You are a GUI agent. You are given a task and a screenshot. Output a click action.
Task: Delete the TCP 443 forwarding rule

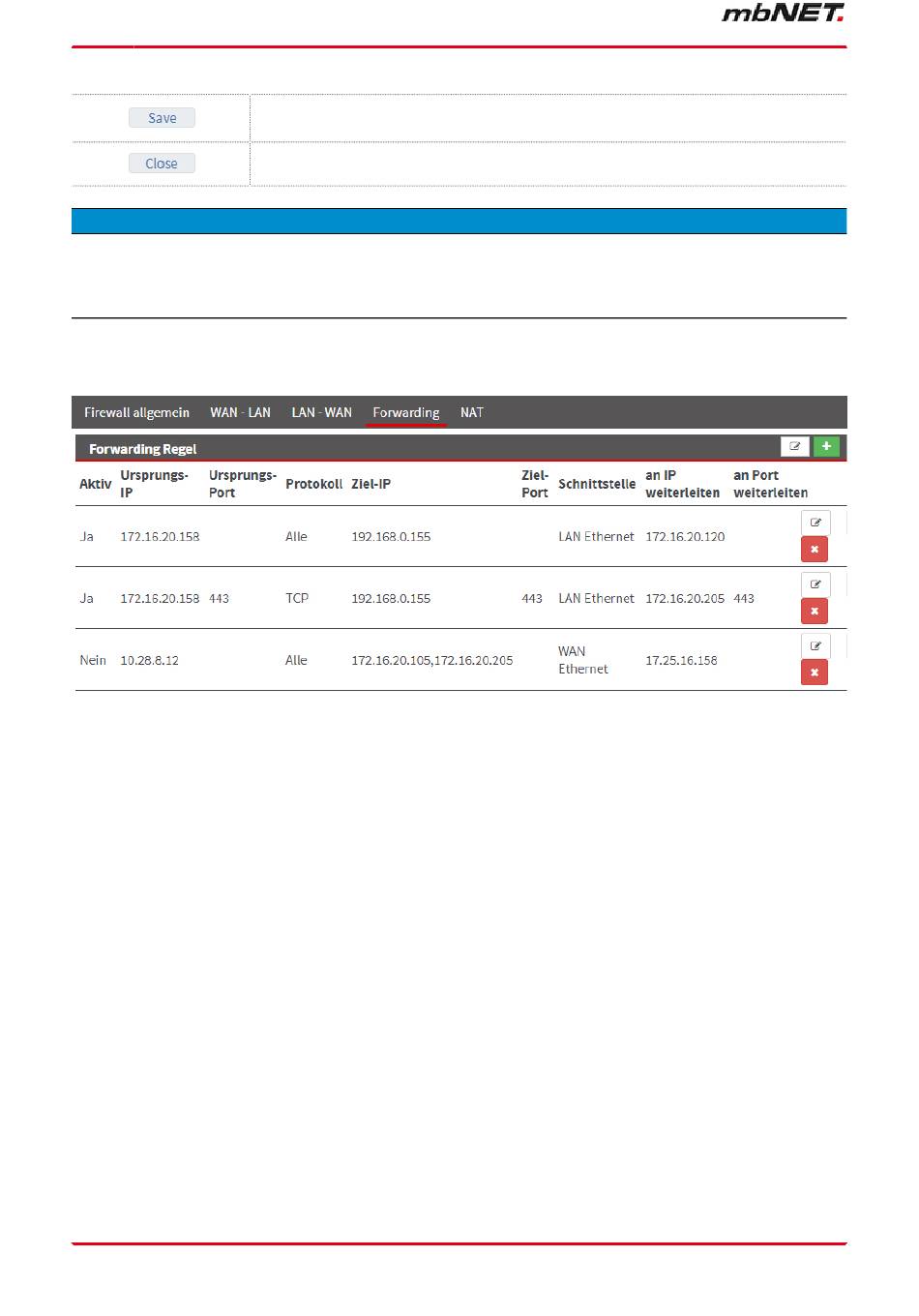[815, 612]
